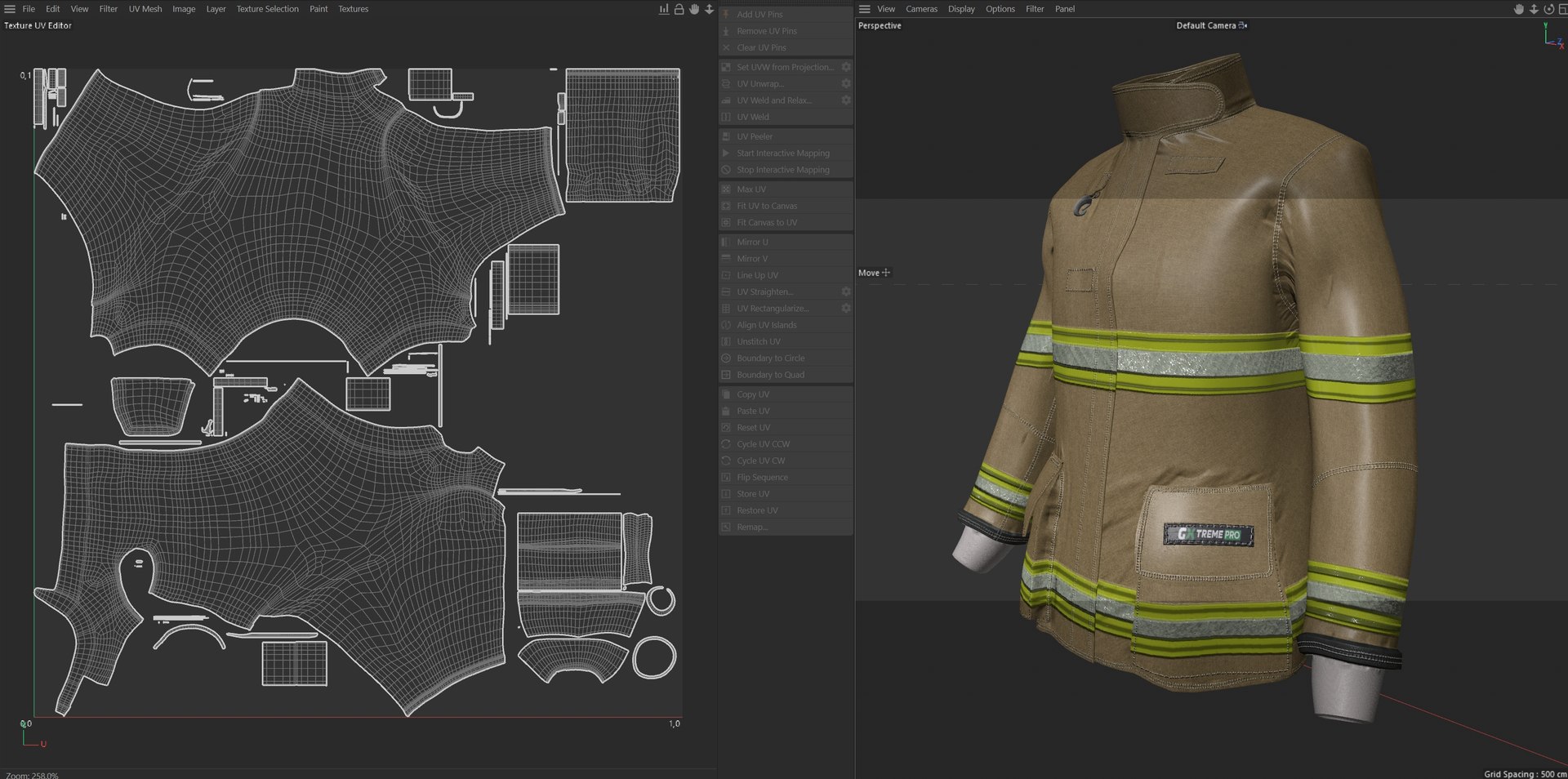Select the pan hand icon in UV editor

click(x=694, y=9)
